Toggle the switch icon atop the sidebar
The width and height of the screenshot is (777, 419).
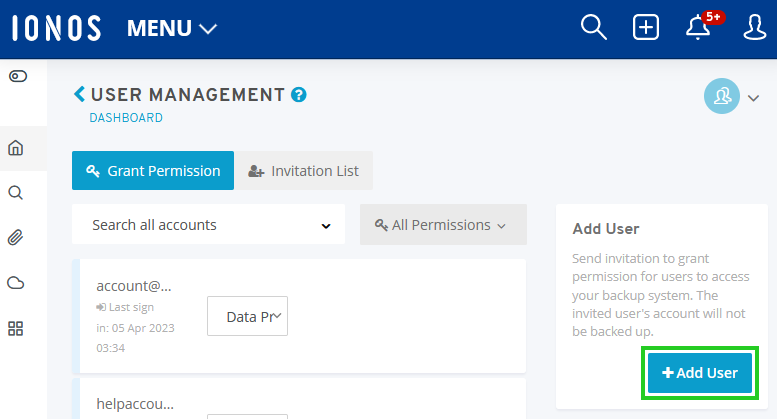coord(18,76)
